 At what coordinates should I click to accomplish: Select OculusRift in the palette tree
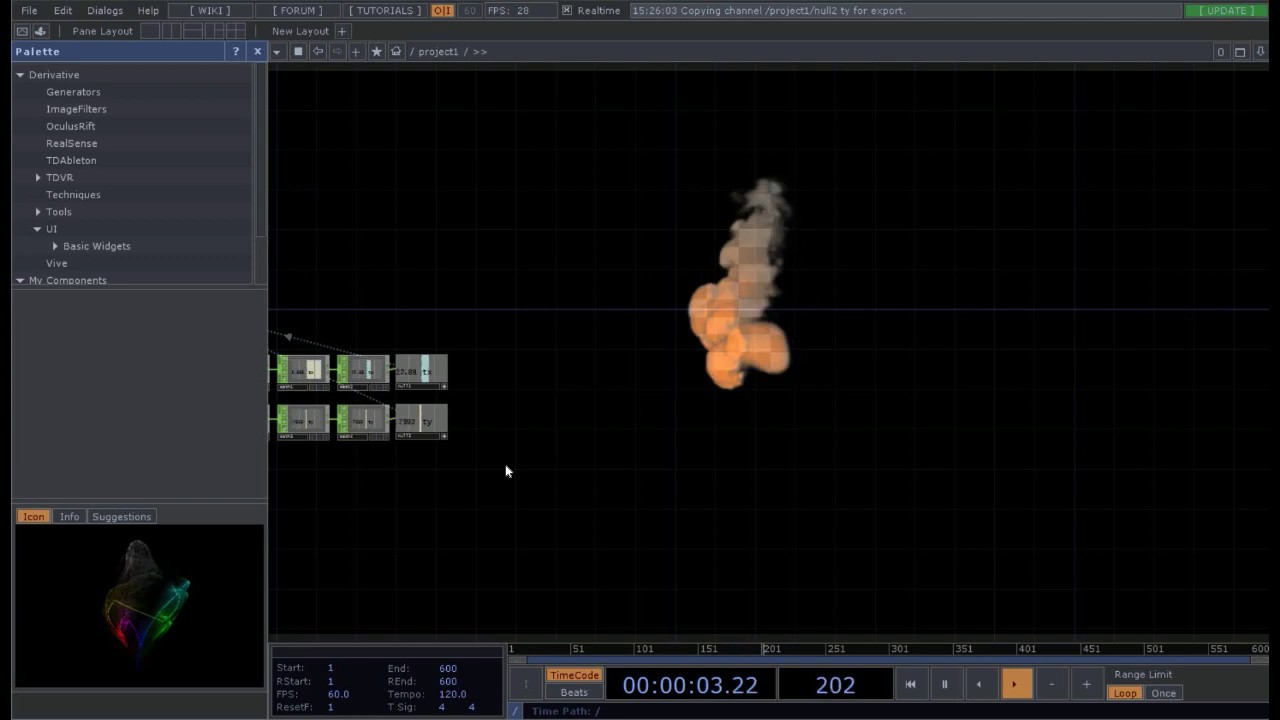click(x=71, y=126)
